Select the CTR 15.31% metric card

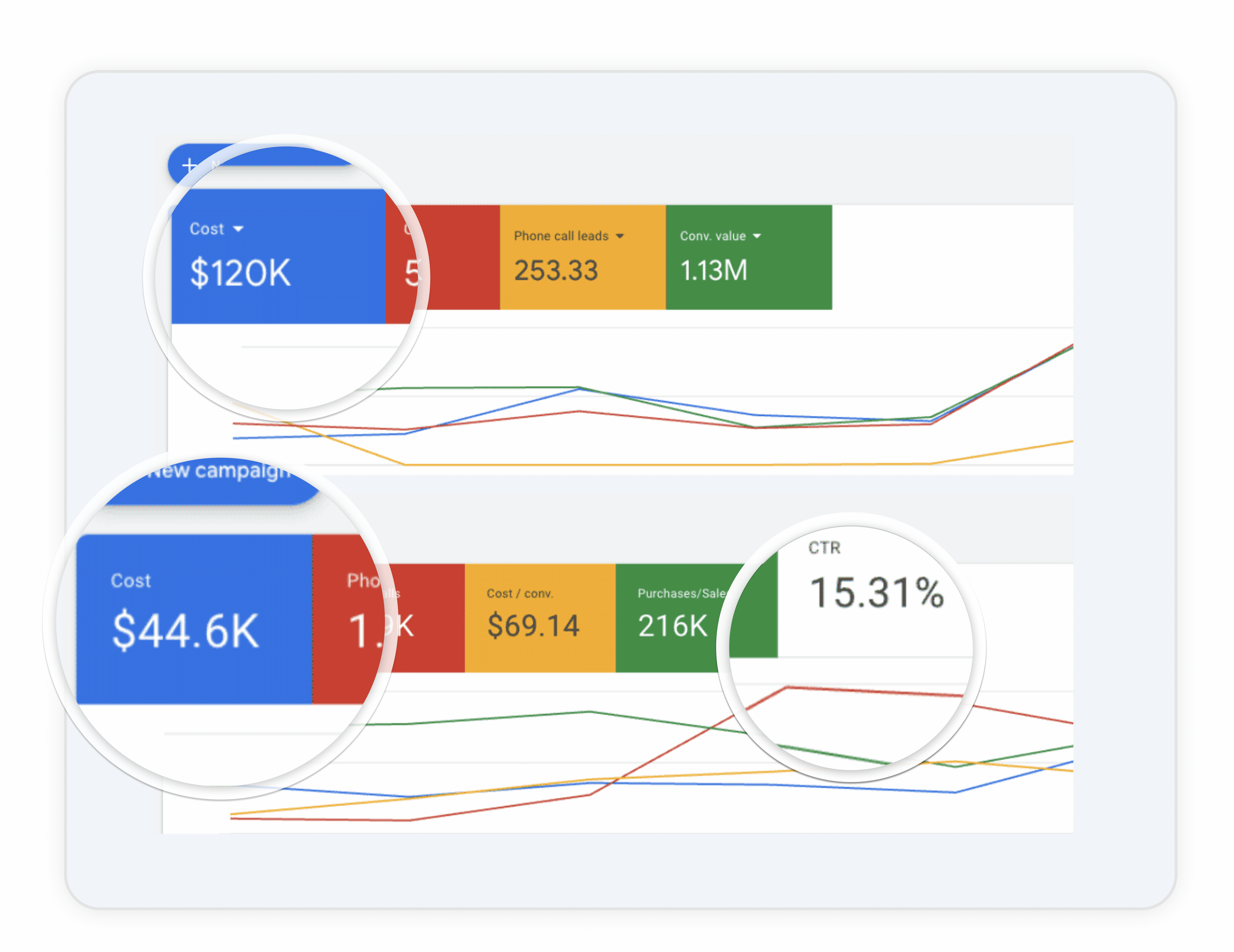click(876, 588)
